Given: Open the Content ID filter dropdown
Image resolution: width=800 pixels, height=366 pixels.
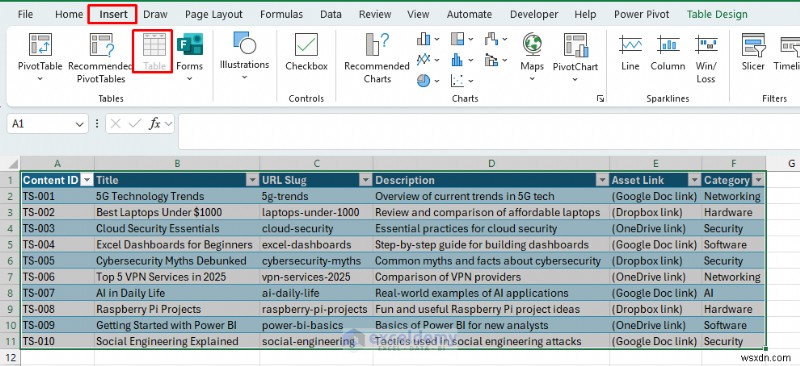Looking at the screenshot, I should point(87,180).
